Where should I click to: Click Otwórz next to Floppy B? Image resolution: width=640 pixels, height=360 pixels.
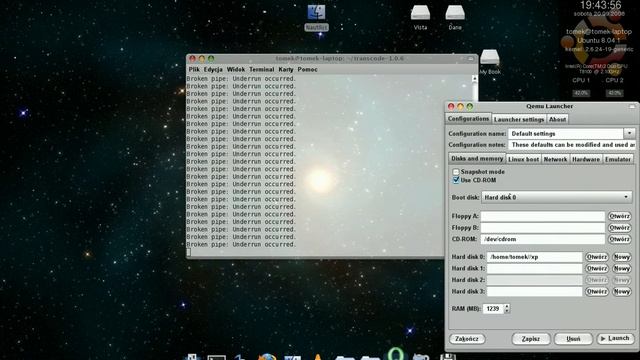[x=619, y=227]
